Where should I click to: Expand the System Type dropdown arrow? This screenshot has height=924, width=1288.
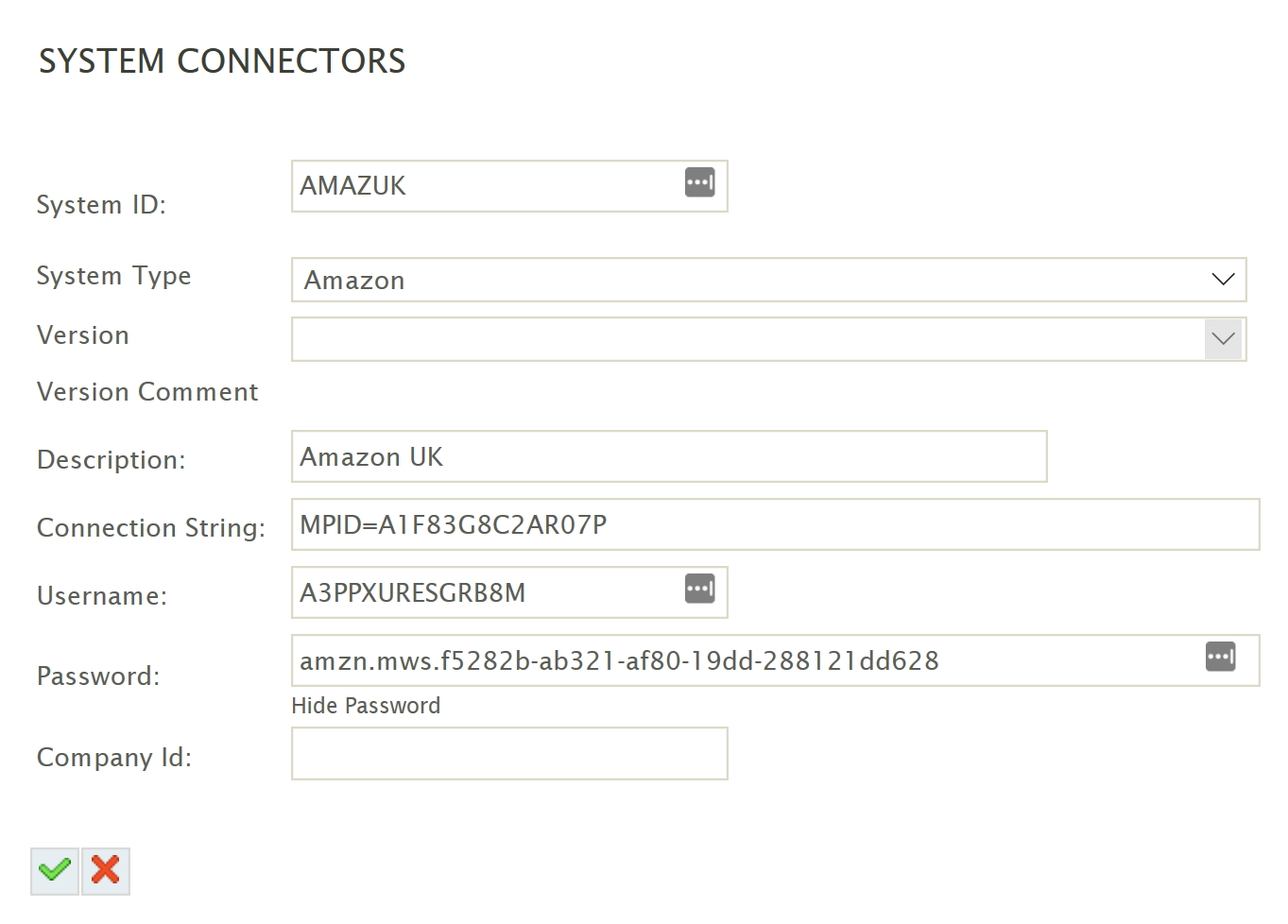[x=1223, y=280]
